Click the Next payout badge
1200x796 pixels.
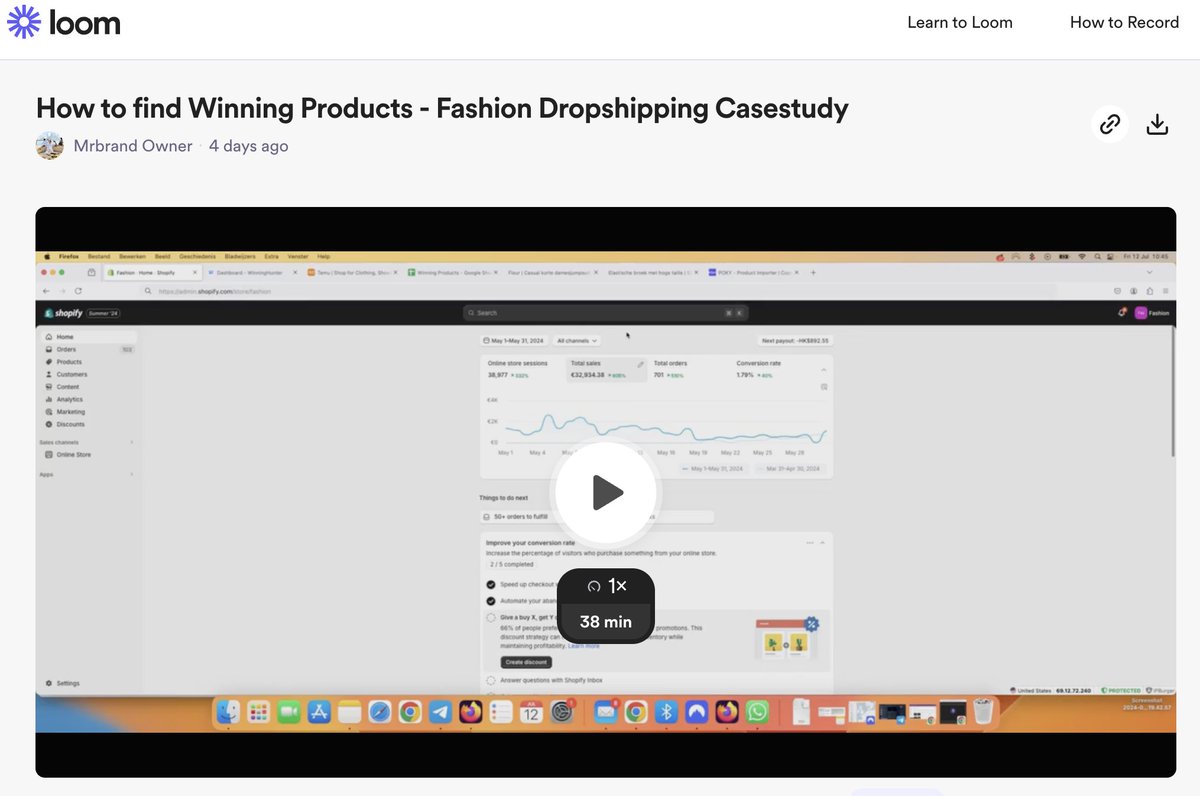pos(794,341)
